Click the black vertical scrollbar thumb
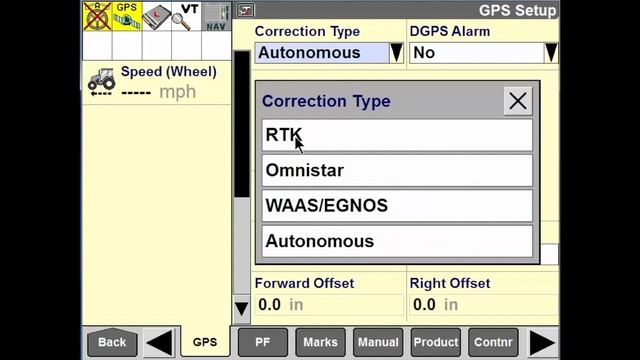 (242, 124)
